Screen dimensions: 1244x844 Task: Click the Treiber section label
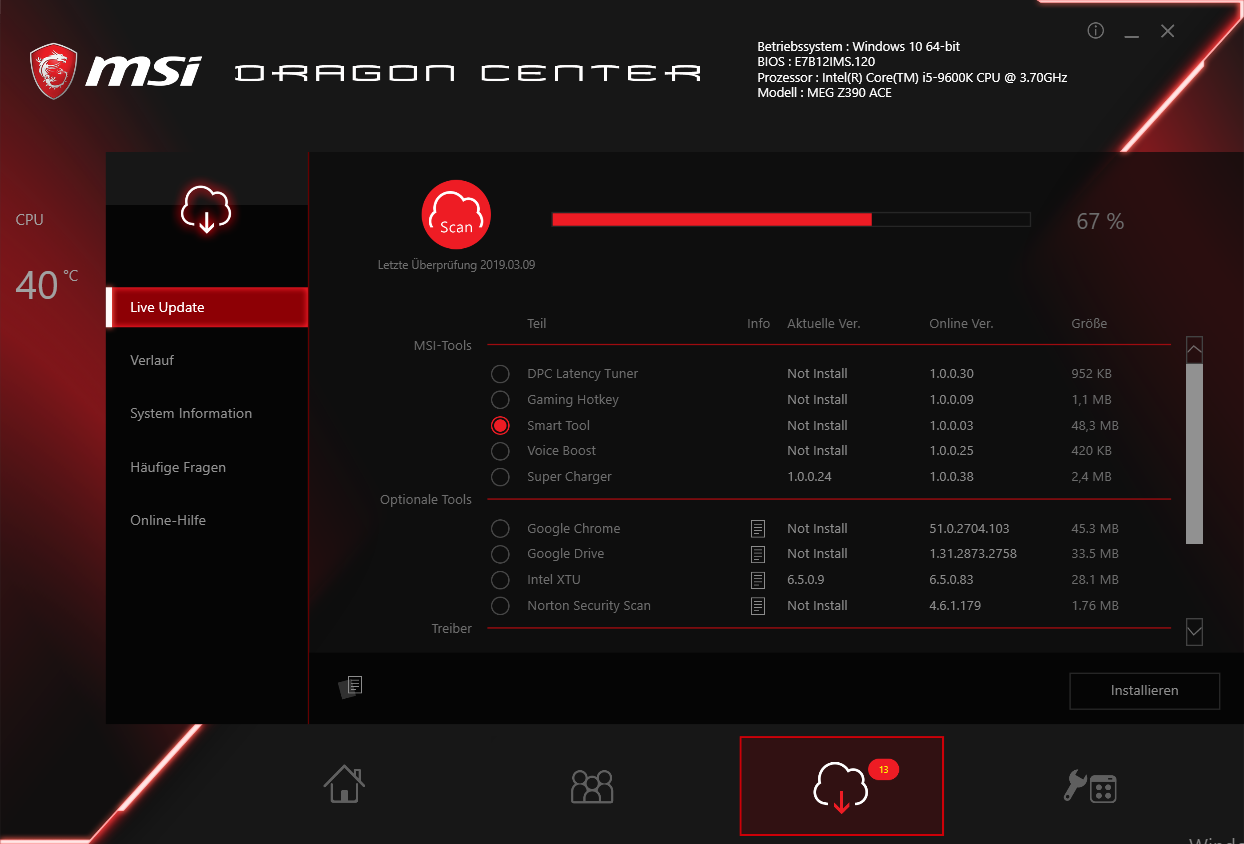coord(452,628)
